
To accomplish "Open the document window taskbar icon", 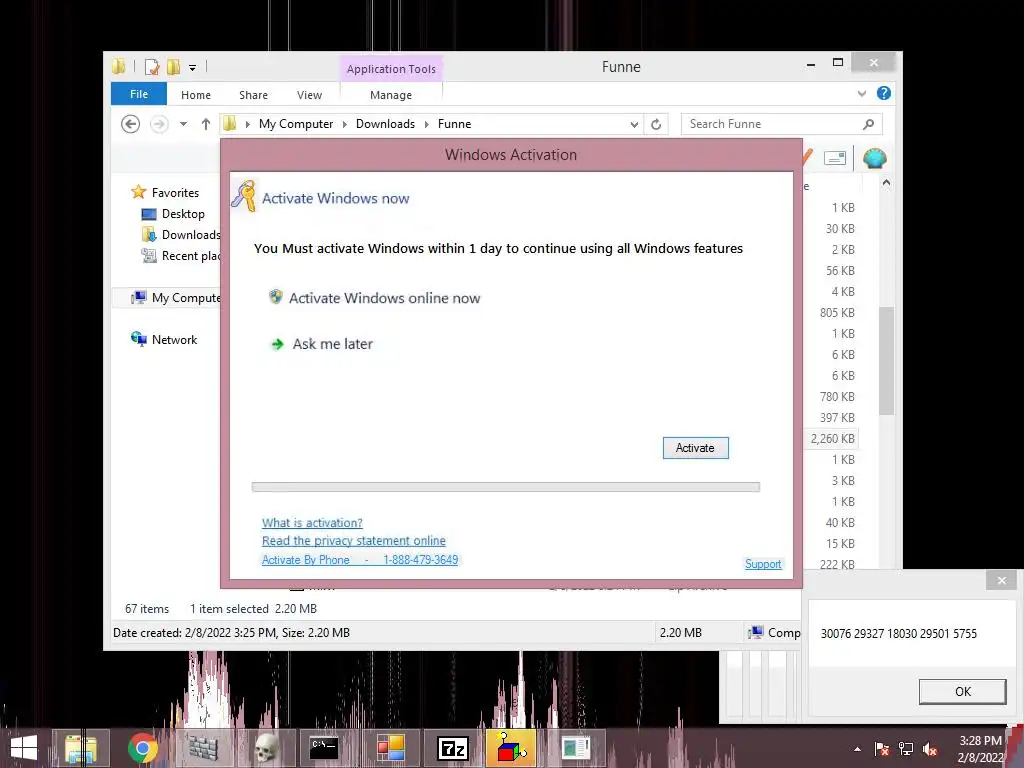I will [575, 748].
